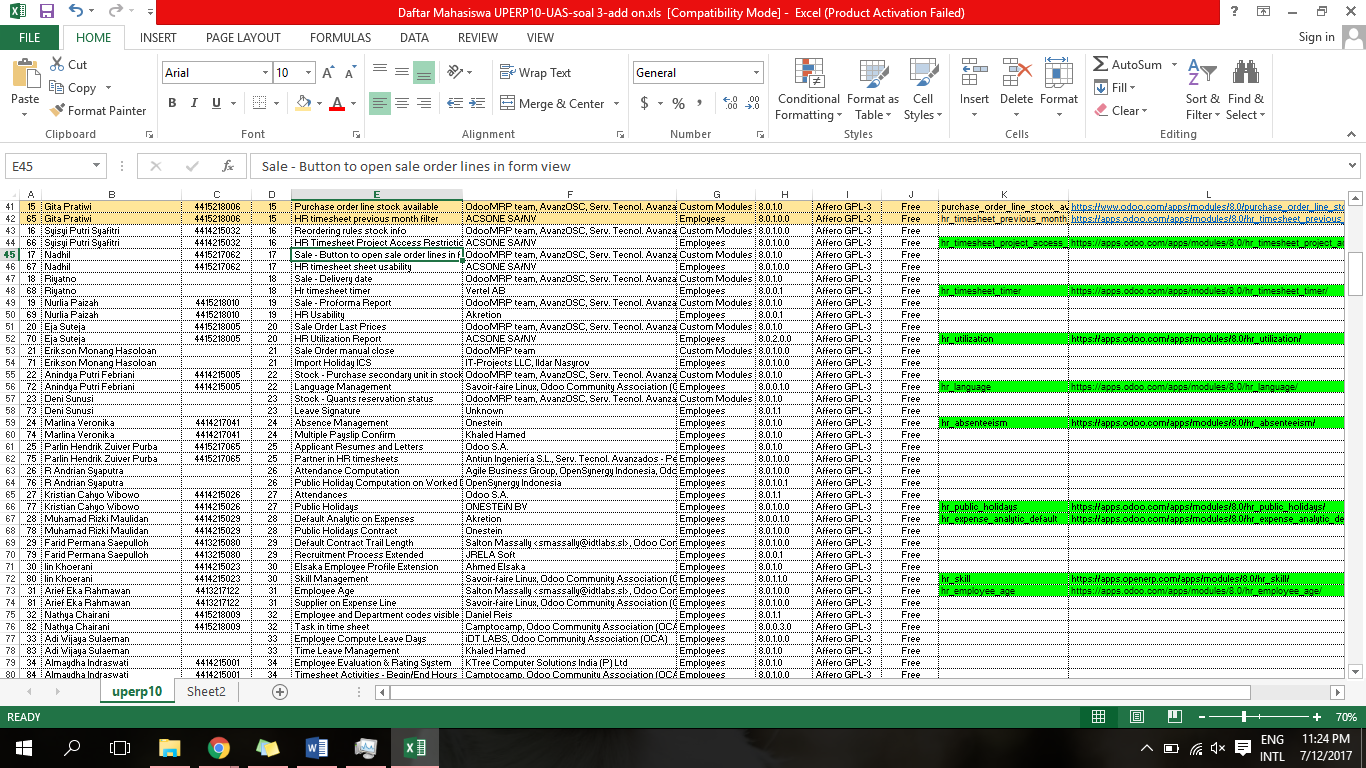Toggle Center horizontal alignment
Screen dimensions: 1366x768
401,103
